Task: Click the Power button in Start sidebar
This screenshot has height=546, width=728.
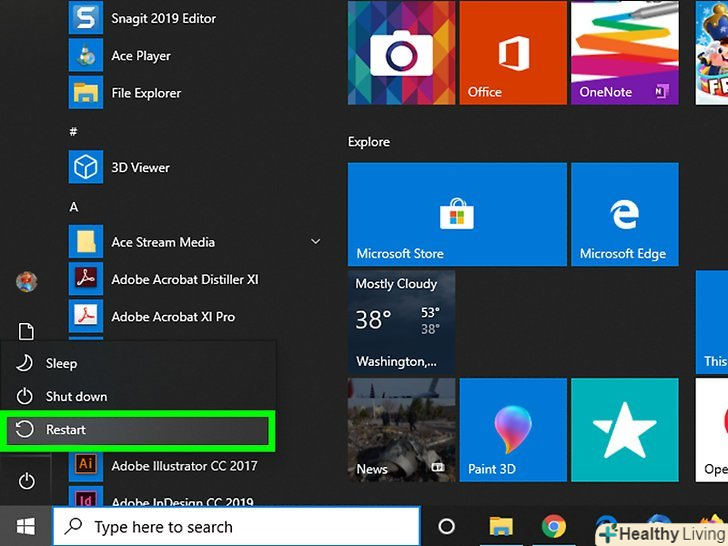Action: (x=26, y=482)
